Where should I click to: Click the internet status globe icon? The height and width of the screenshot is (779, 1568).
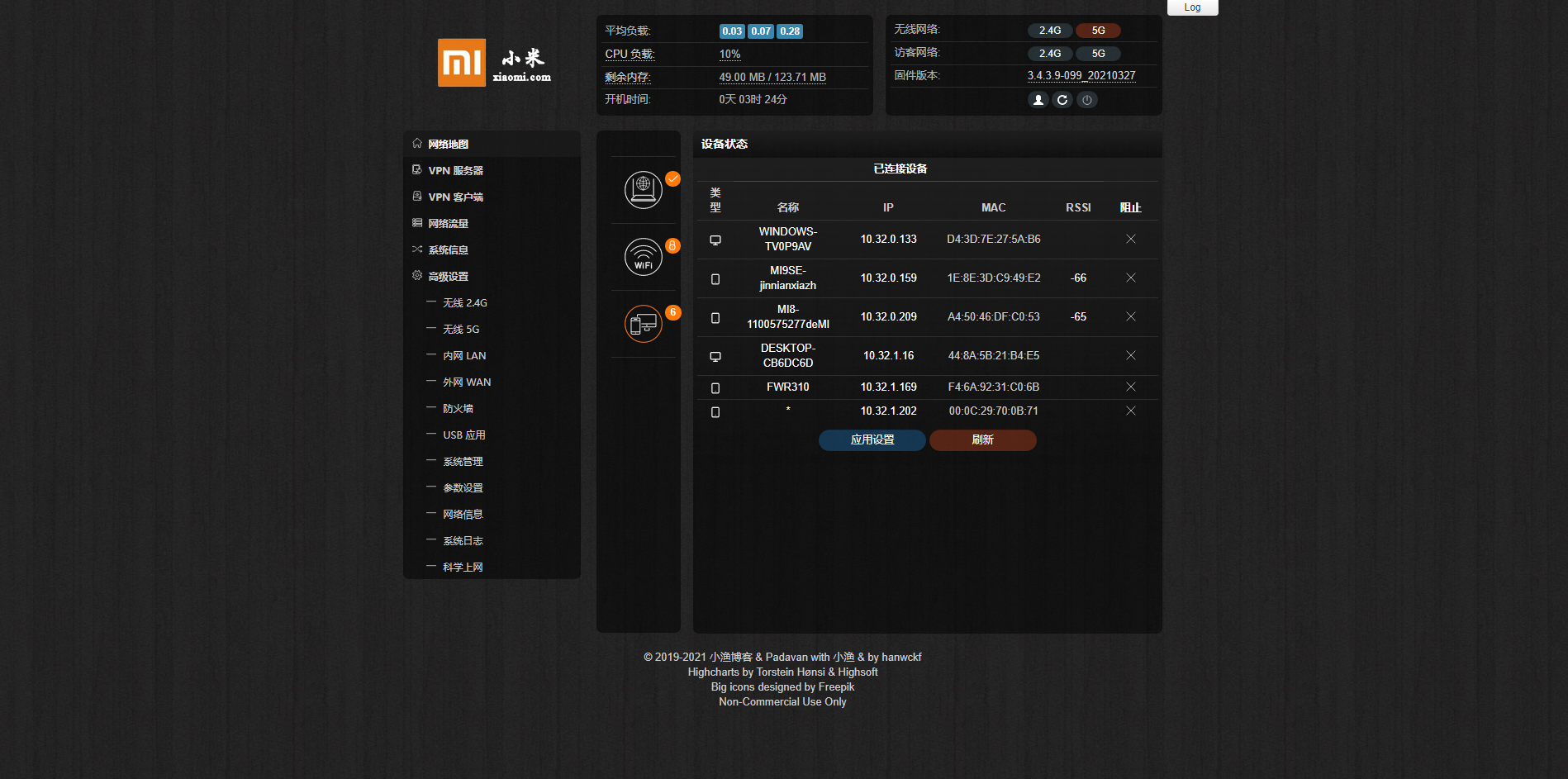pyautogui.click(x=644, y=190)
